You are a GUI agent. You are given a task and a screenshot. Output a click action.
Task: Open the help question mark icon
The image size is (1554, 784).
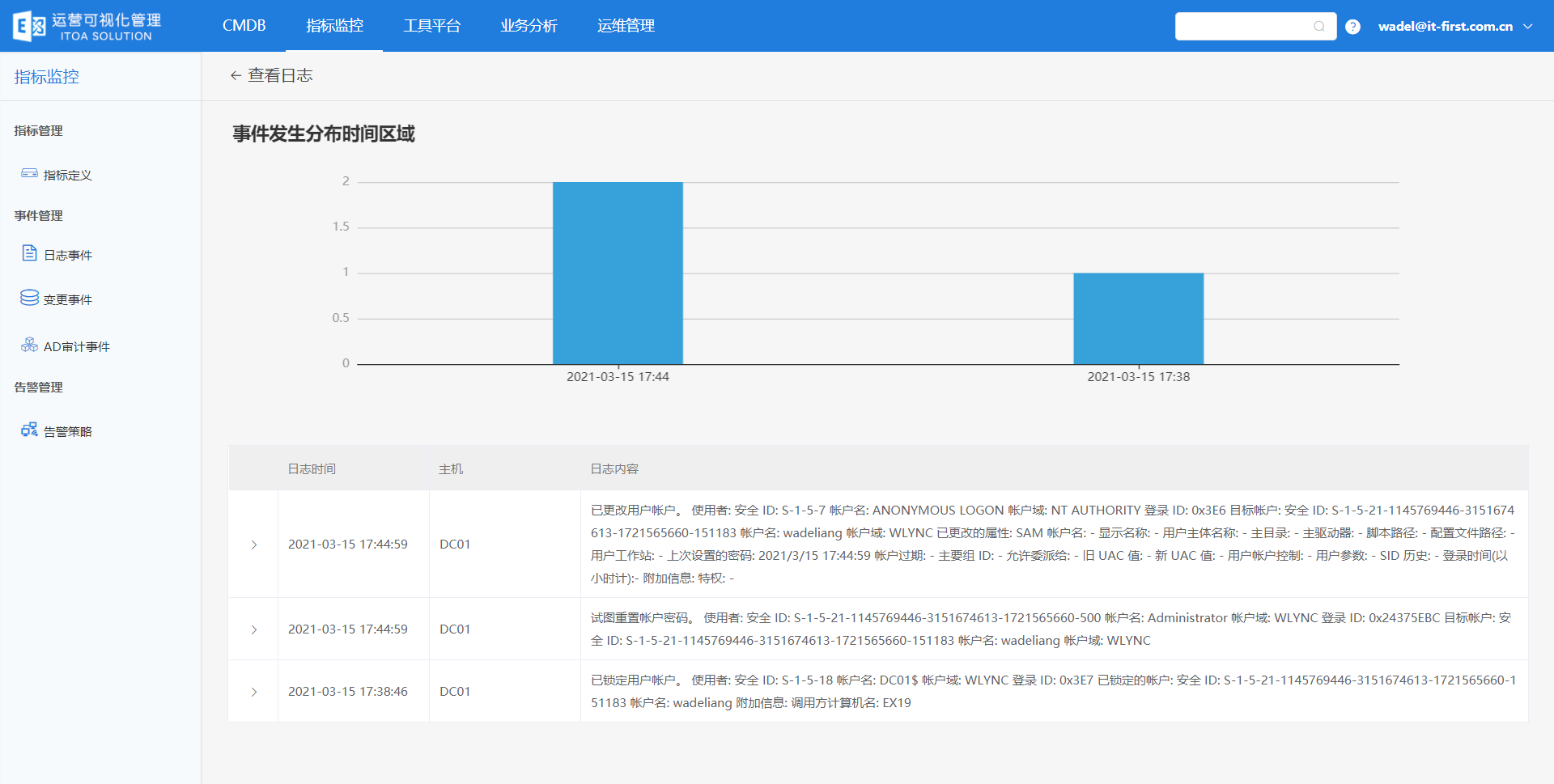[1352, 27]
